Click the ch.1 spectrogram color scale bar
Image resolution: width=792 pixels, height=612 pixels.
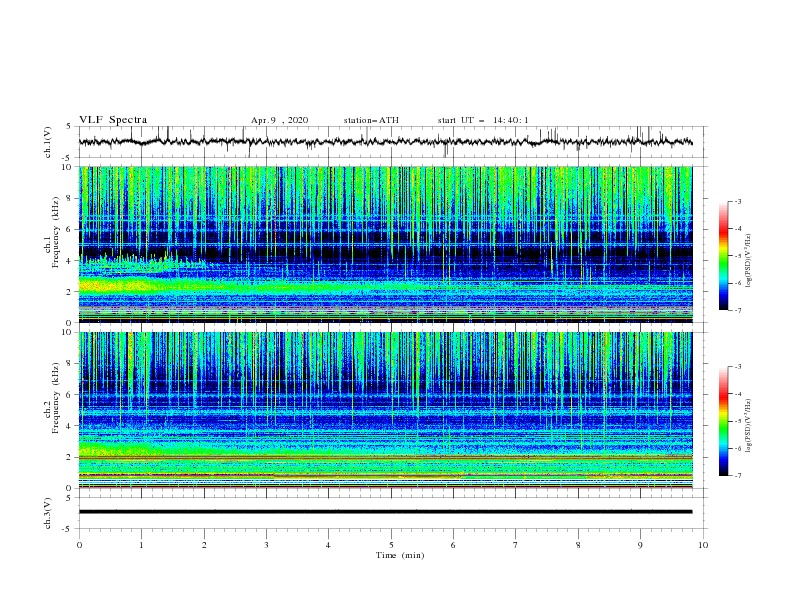[723, 255]
